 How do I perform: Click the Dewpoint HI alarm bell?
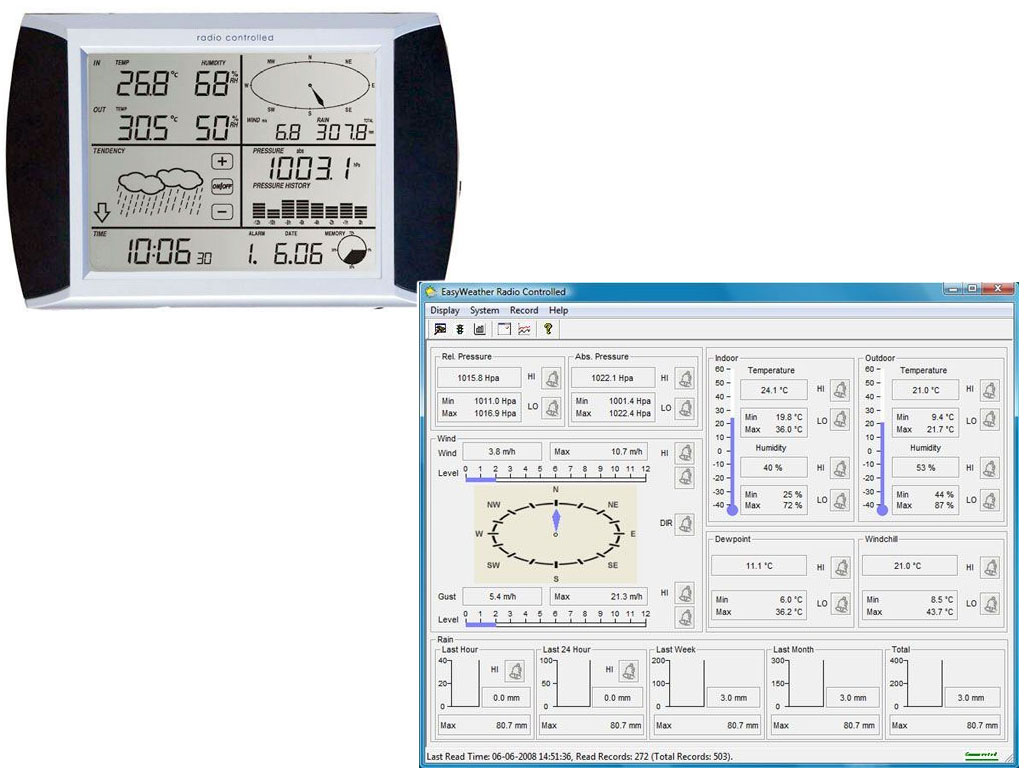click(x=841, y=567)
